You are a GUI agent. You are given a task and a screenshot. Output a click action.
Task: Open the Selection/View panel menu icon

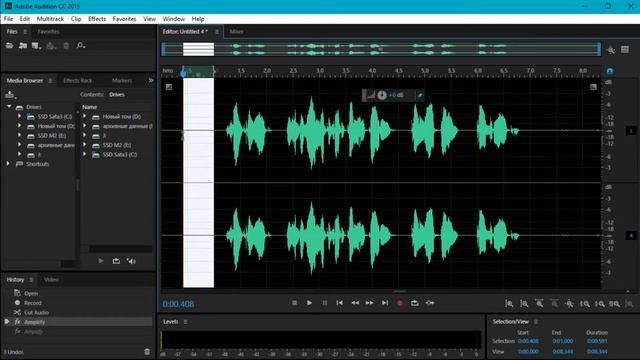click(x=536, y=322)
